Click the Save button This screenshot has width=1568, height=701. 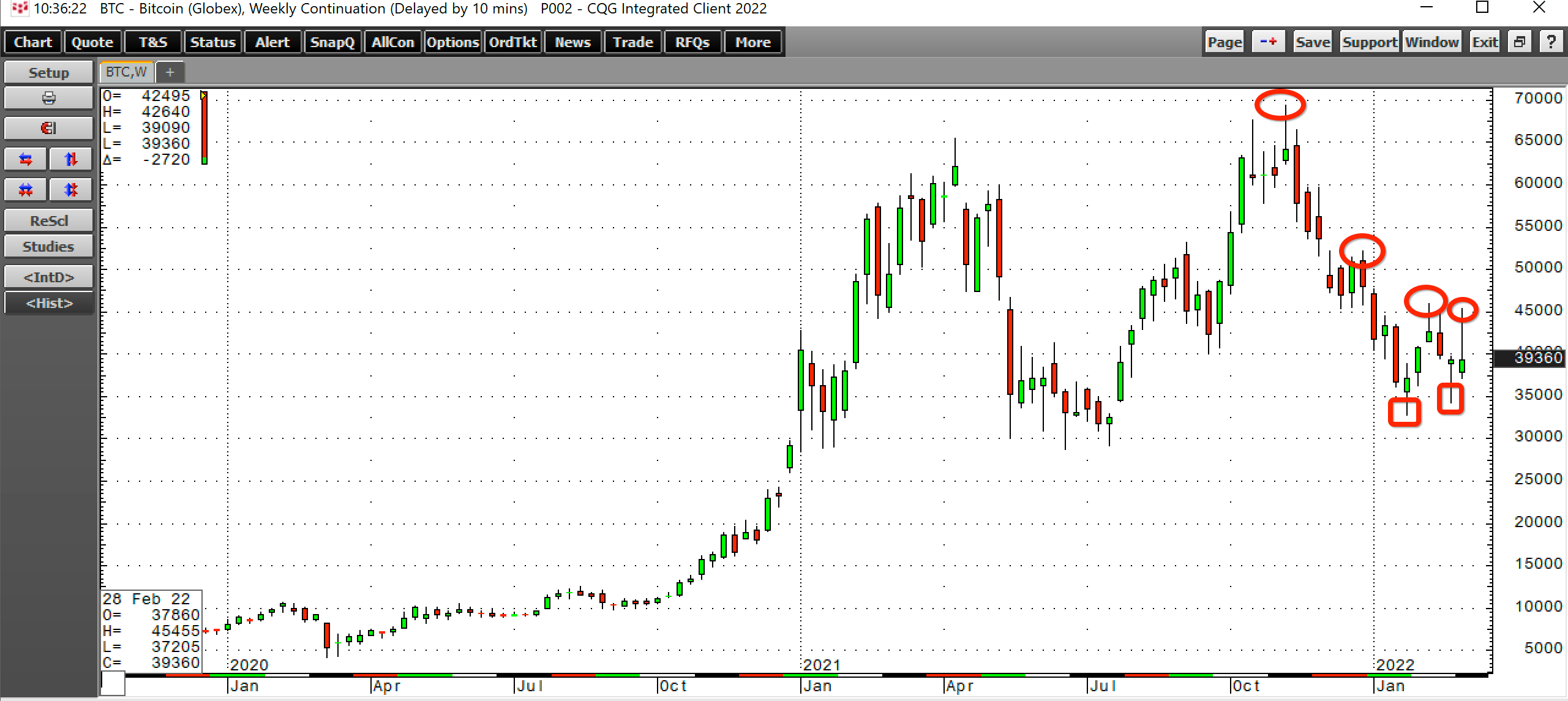click(x=1313, y=42)
